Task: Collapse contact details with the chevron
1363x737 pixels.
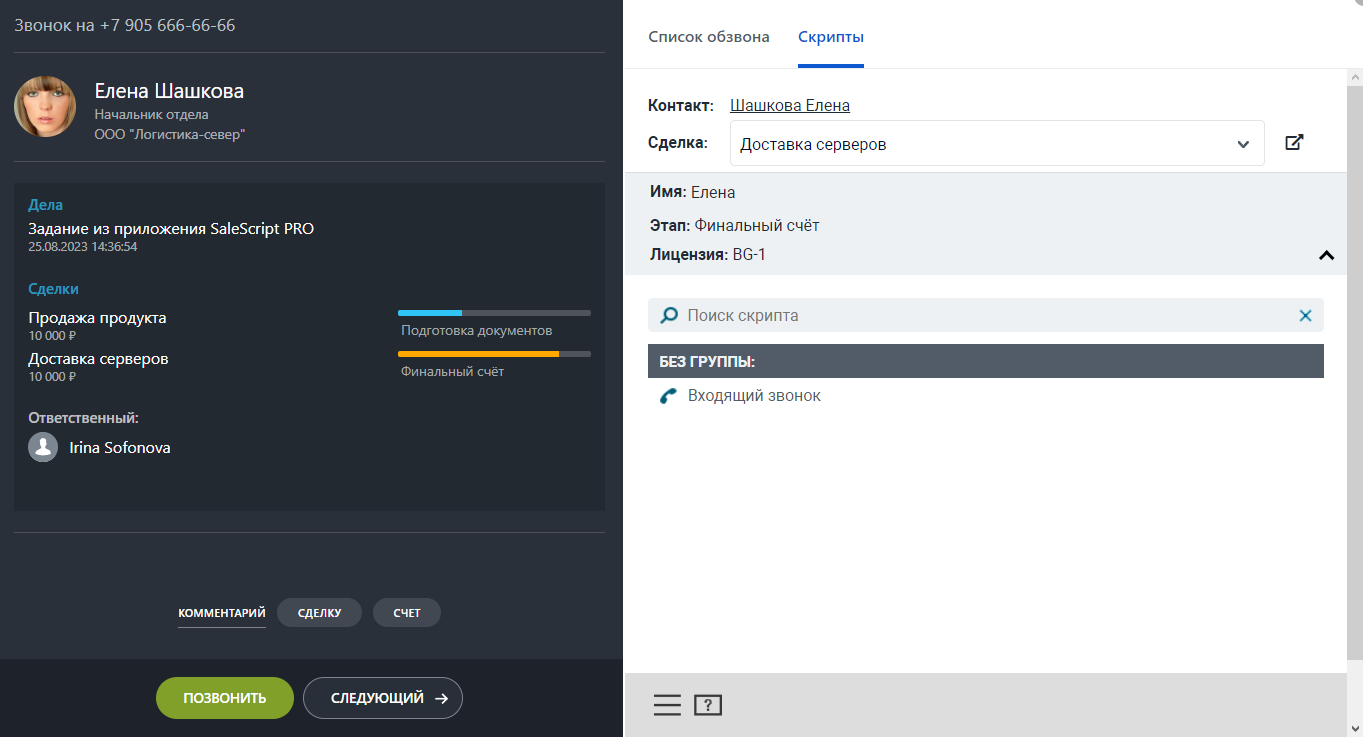Action: pyautogui.click(x=1326, y=256)
